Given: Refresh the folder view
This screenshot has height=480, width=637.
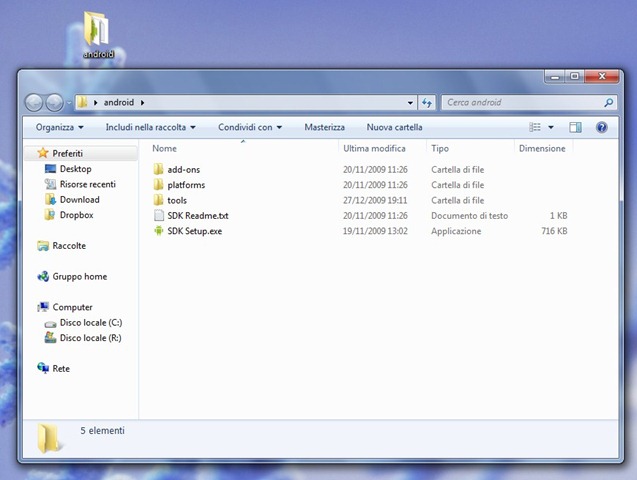Looking at the screenshot, I should pos(427,103).
